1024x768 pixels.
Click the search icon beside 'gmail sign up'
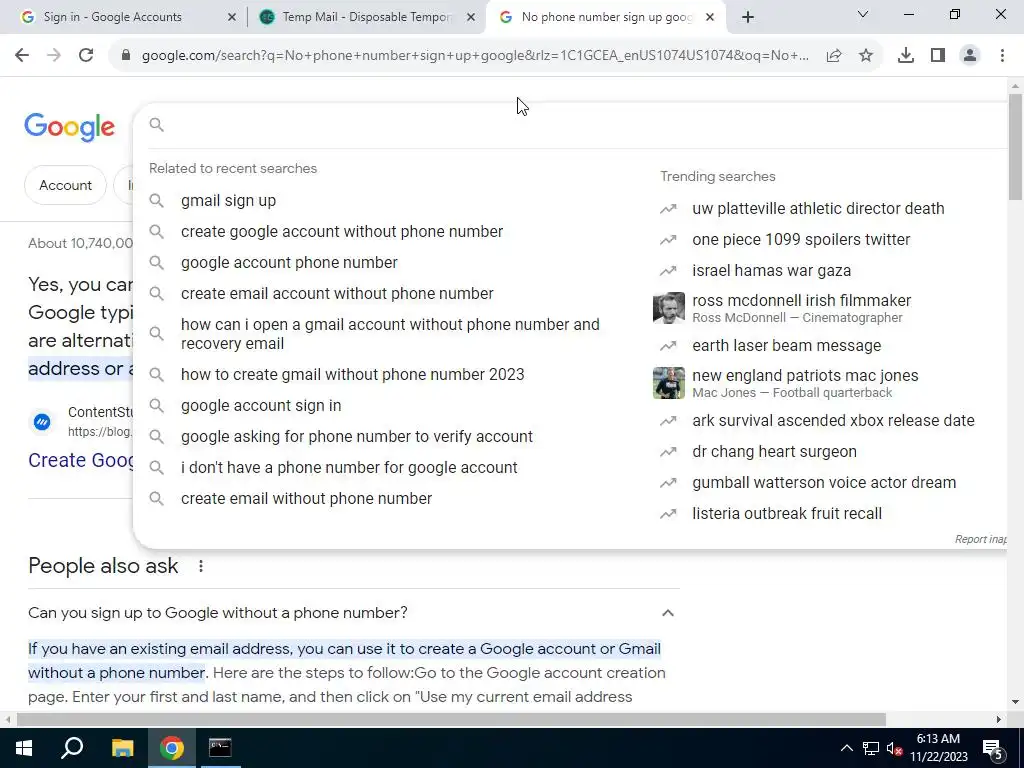157,200
